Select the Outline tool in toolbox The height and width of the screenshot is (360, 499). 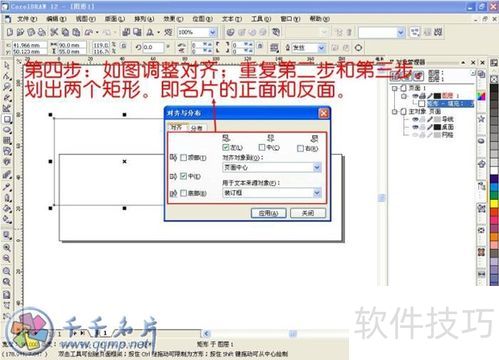[x=7, y=198]
